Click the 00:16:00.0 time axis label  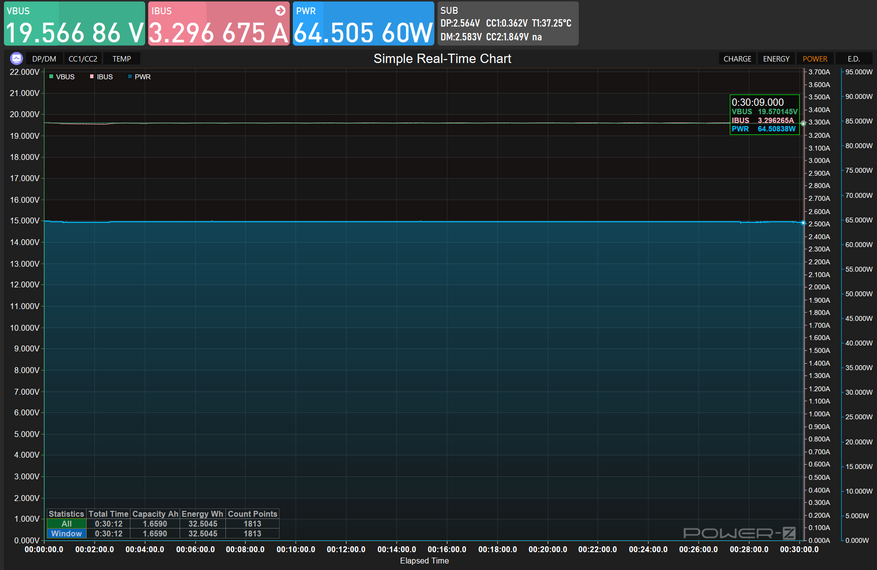coord(447,549)
